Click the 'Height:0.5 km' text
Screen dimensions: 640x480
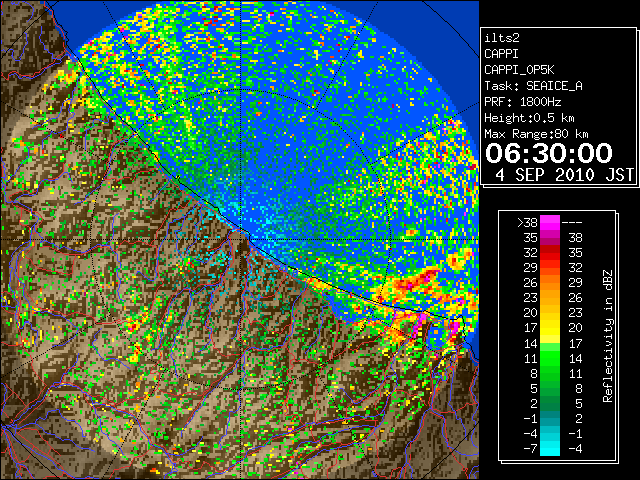[529, 118]
